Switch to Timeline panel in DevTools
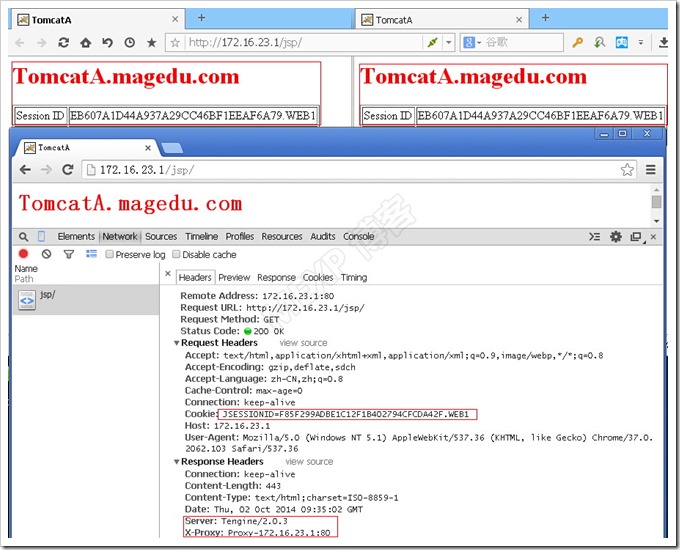This screenshot has width=680, height=550. coord(202,236)
